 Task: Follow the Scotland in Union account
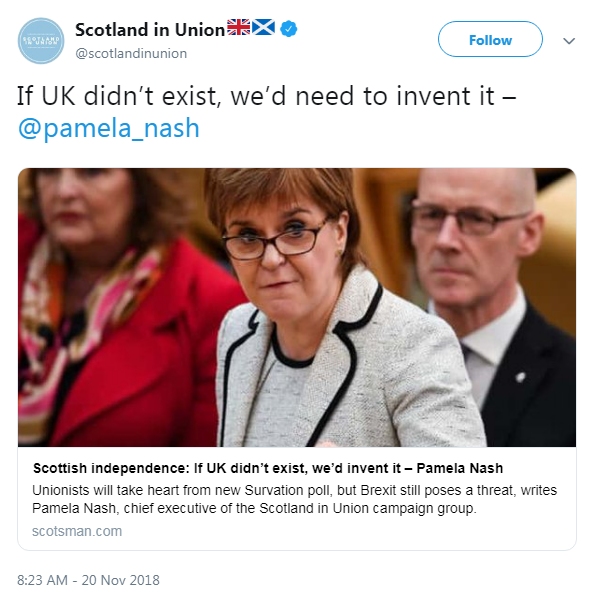click(x=490, y=39)
